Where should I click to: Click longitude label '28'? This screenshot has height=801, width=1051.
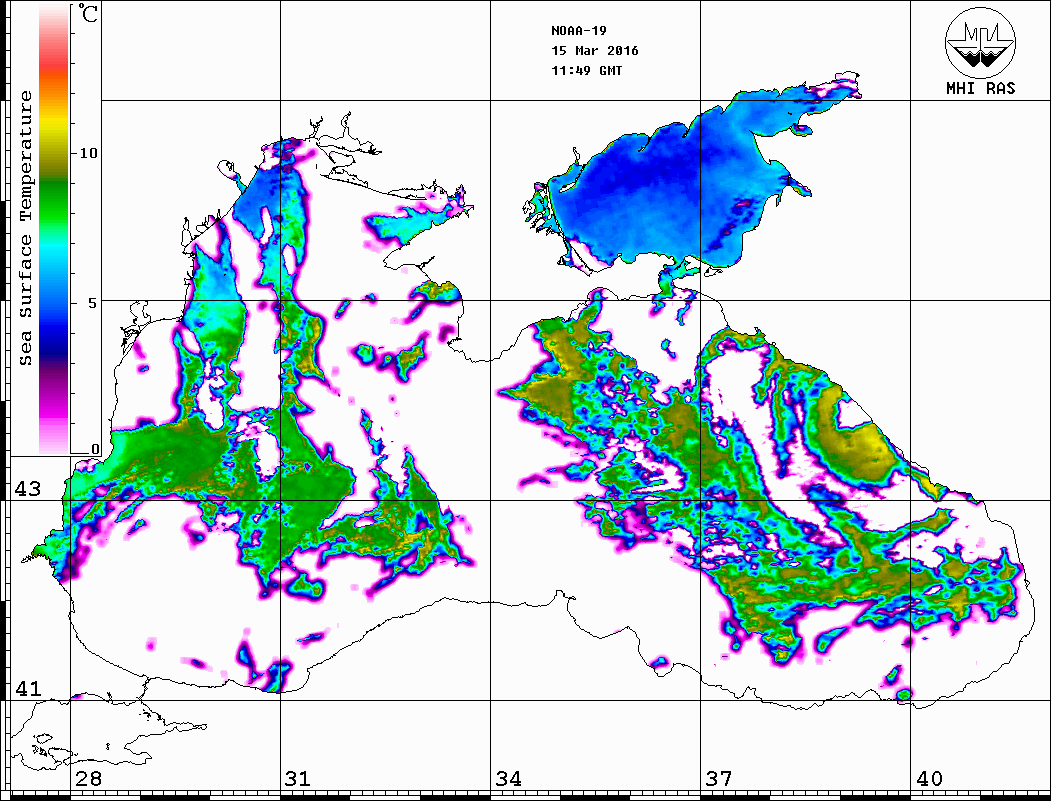pos(89,779)
